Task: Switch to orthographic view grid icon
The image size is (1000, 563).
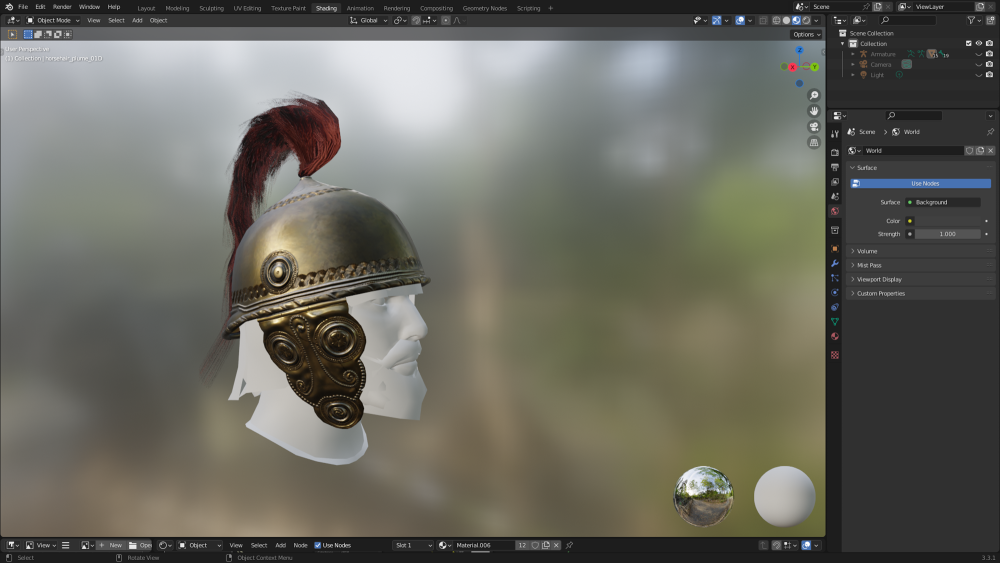Action: point(814,143)
